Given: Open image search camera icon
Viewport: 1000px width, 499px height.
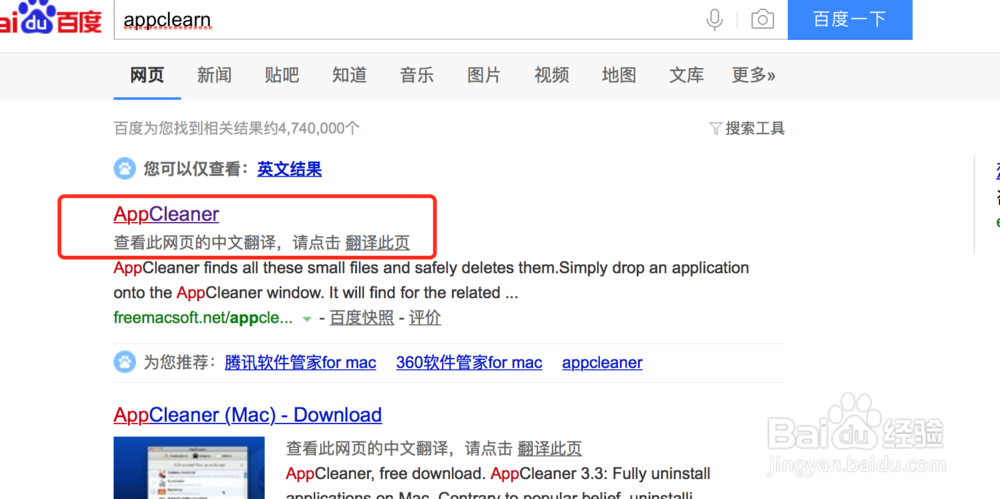Looking at the screenshot, I should point(762,20).
